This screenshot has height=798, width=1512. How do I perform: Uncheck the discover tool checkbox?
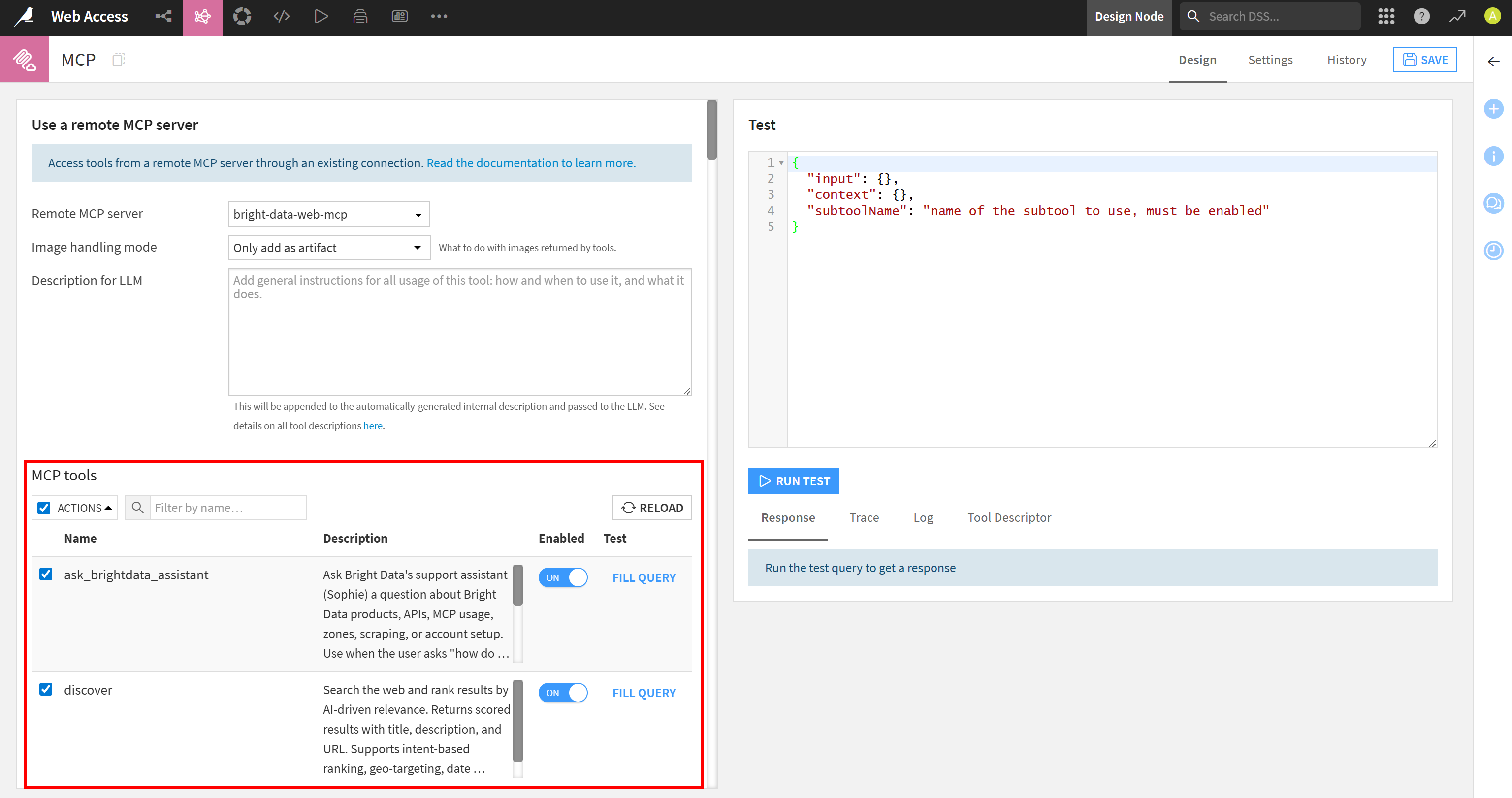tap(46, 689)
